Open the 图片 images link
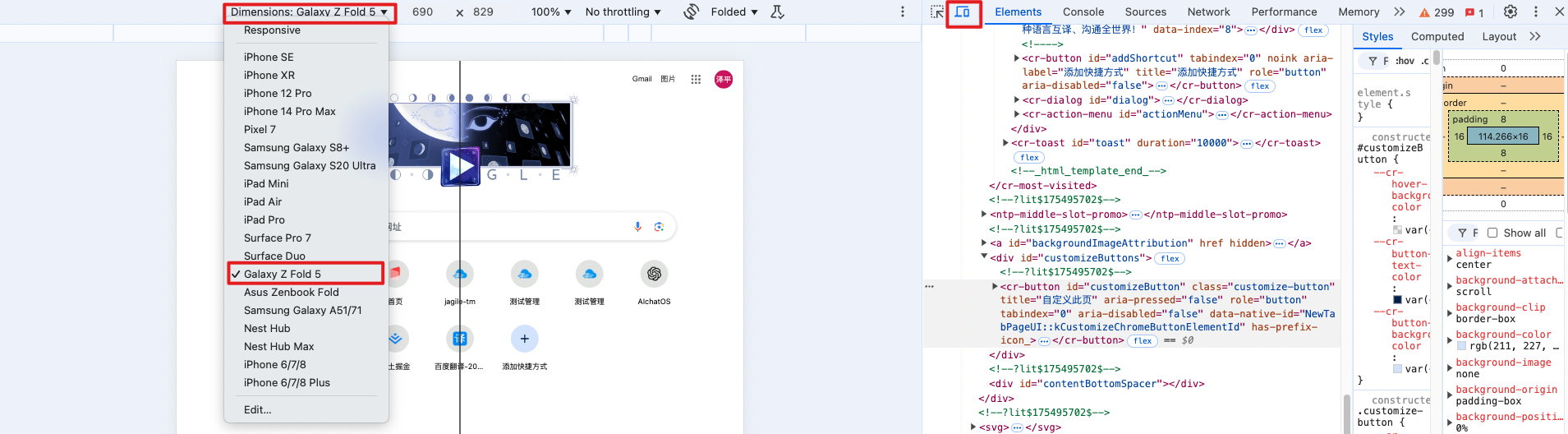Image resolution: width=1568 pixels, height=434 pixels. (669, 80)
